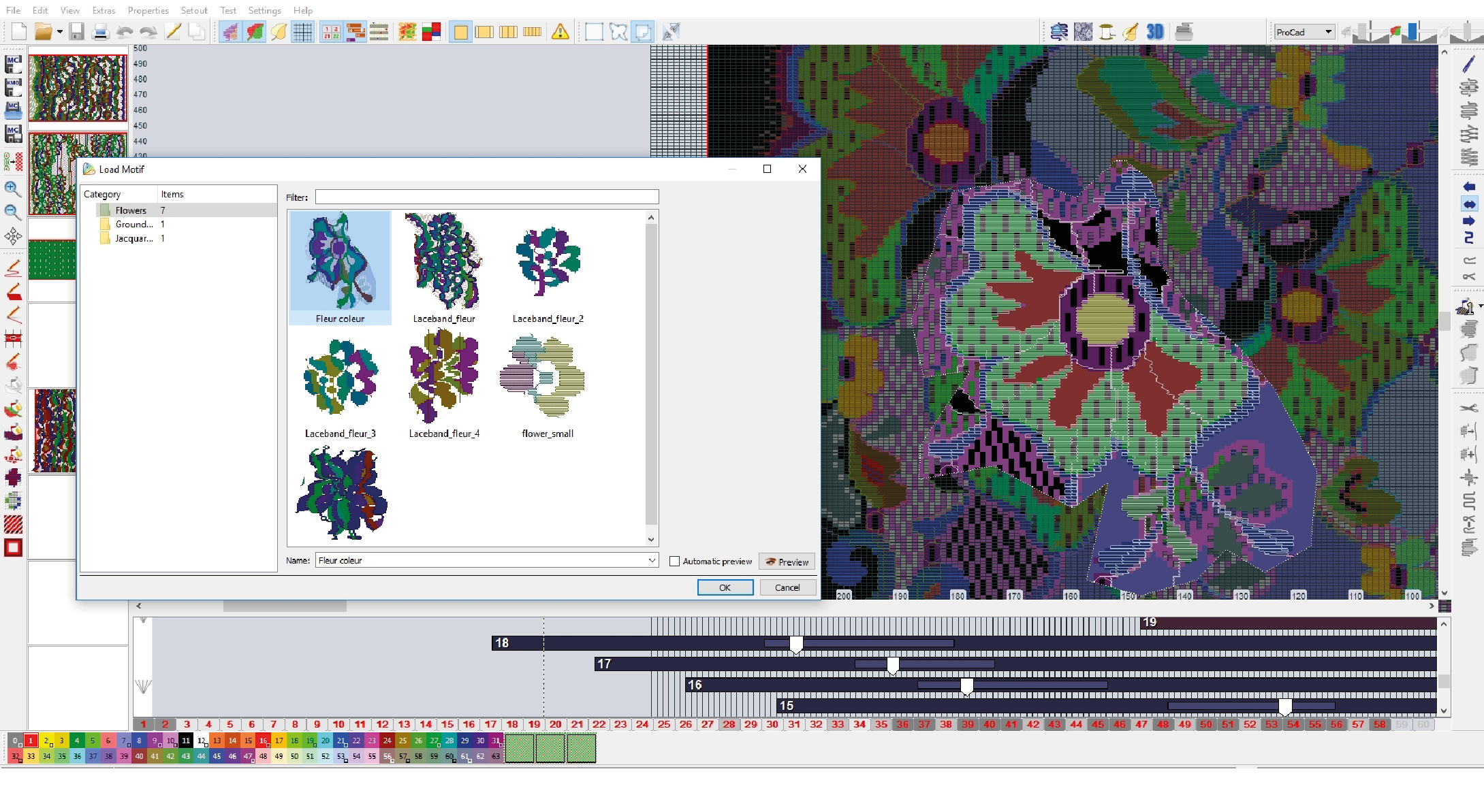Toggle the single-panel layout icon
Screen dimensions: 1484x812
pyautogui.click(x=460, y=31)
